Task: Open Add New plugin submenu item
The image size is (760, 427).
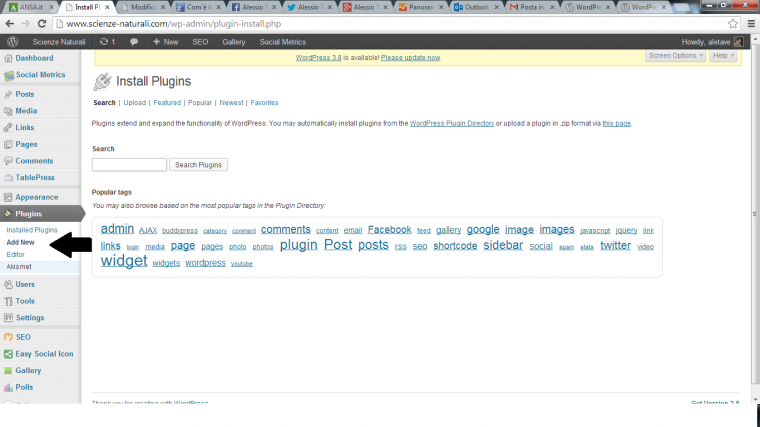Action: 20,242
